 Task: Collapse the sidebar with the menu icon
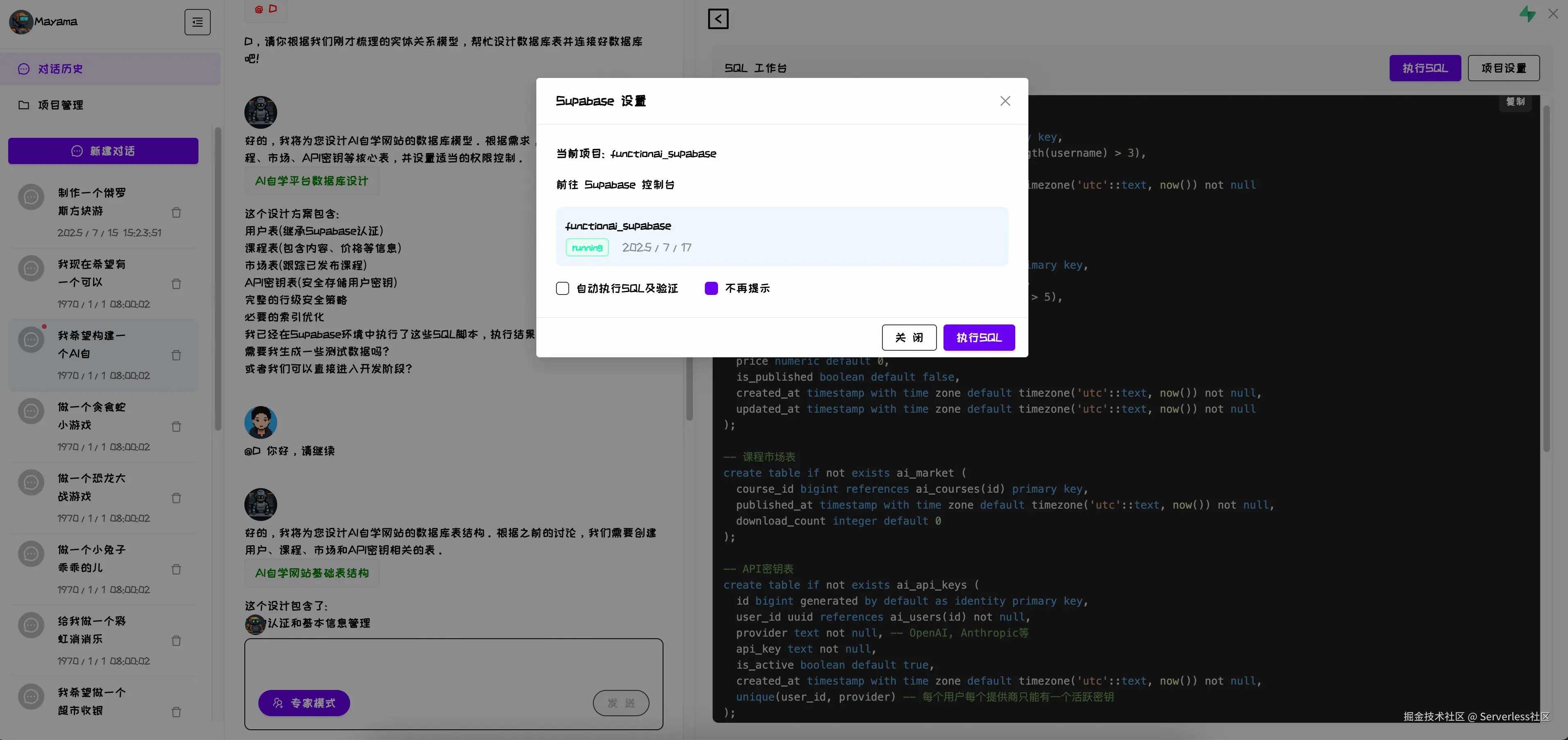pyautogui.click(x=197, y=22)
